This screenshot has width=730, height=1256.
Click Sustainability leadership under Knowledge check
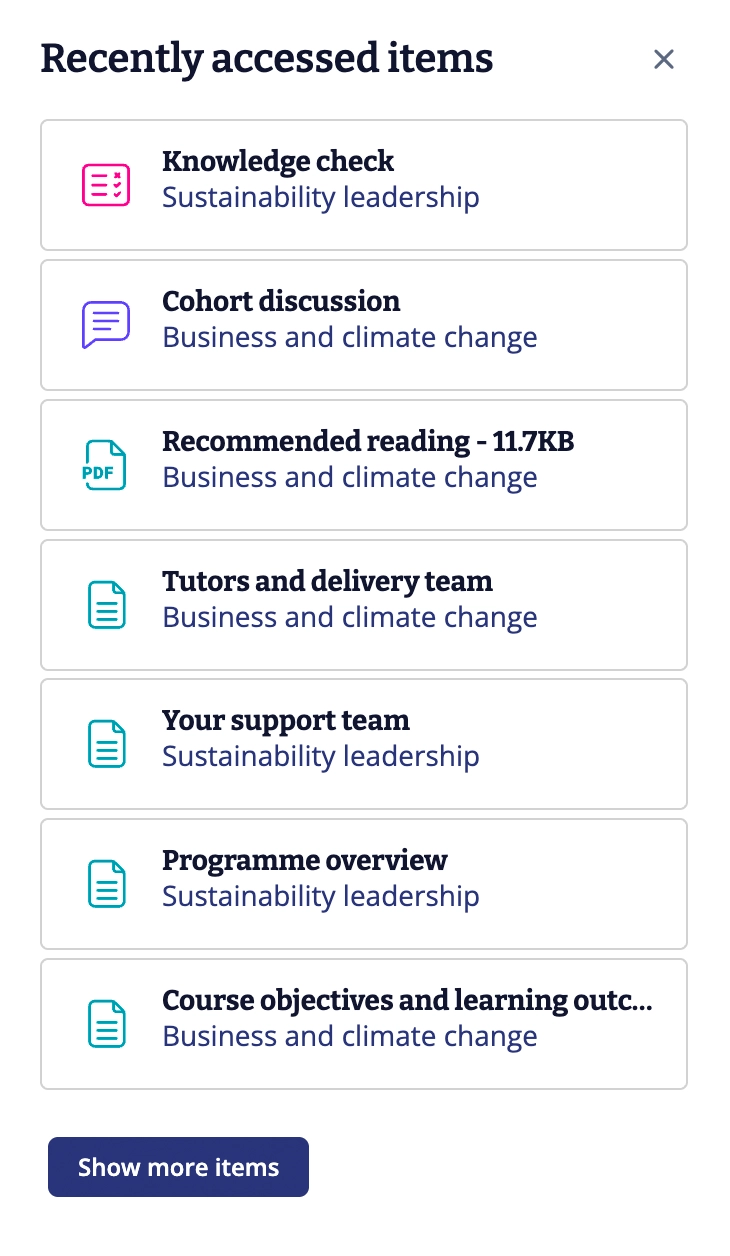[x=321, y=198]
